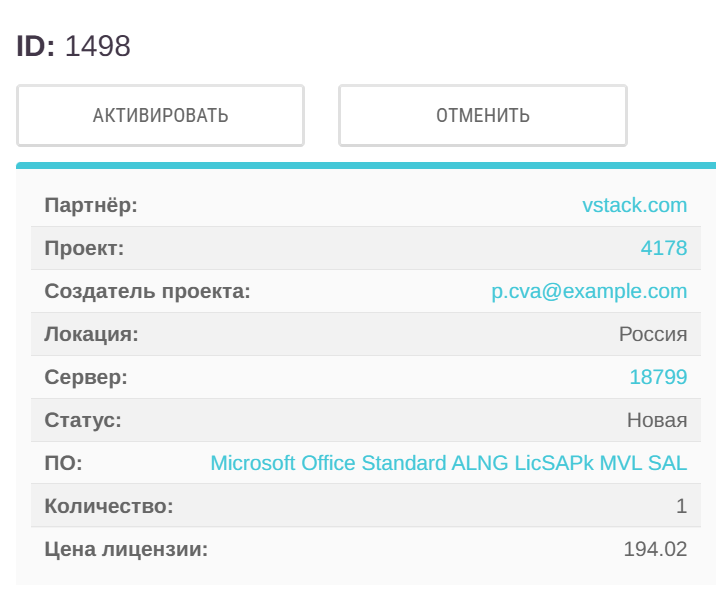This screenshot has width=716, height=601.
Task: Click the Проект field label
Action: (x=84, y=248)
